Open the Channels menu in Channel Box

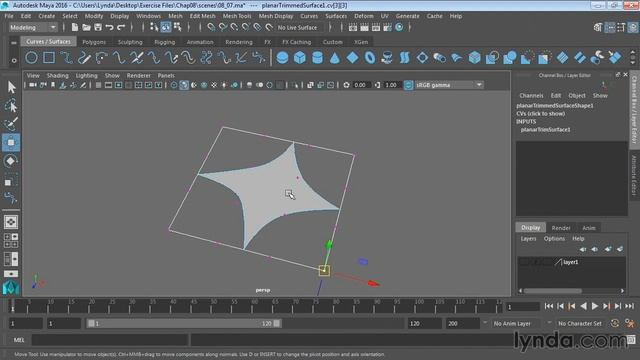pyautogui.click(x=531, y=96)
